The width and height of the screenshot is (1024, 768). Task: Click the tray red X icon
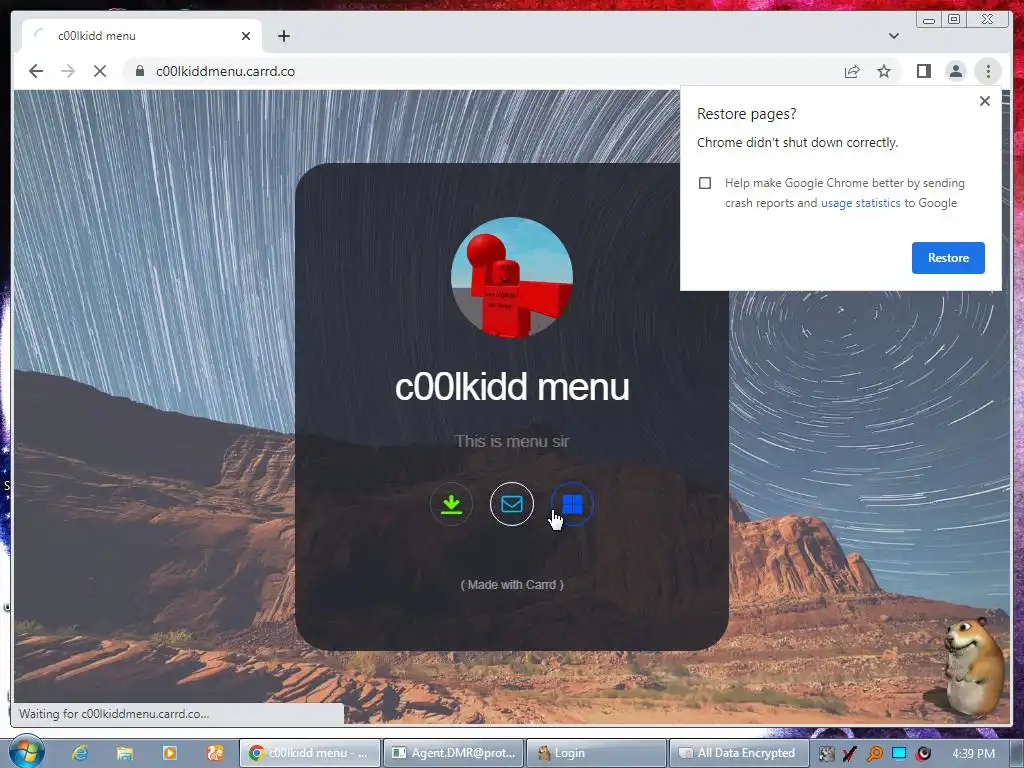point(850,754)
